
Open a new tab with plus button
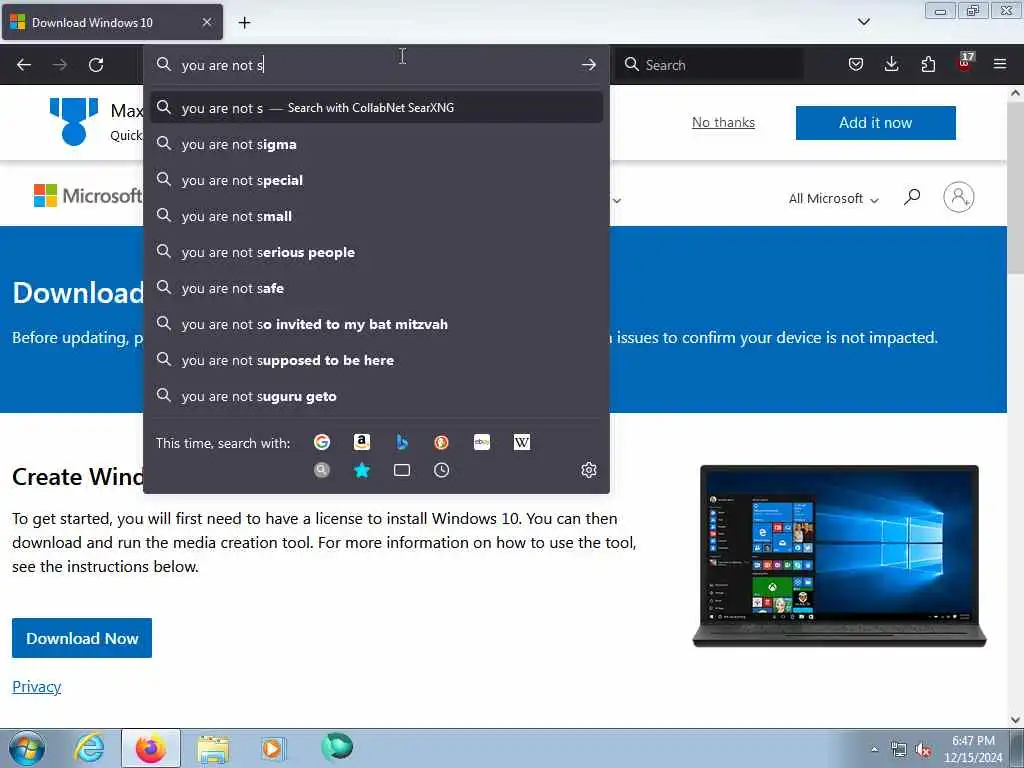[x=244, y=23]
